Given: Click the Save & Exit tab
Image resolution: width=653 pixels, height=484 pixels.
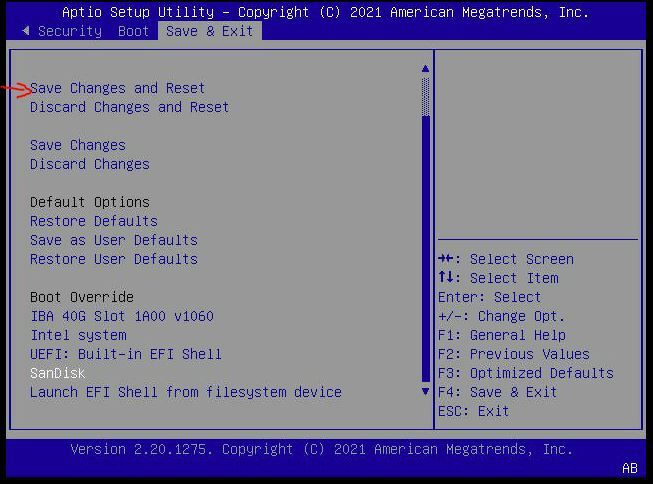Looking at the screenshot, I should (209, 31).
